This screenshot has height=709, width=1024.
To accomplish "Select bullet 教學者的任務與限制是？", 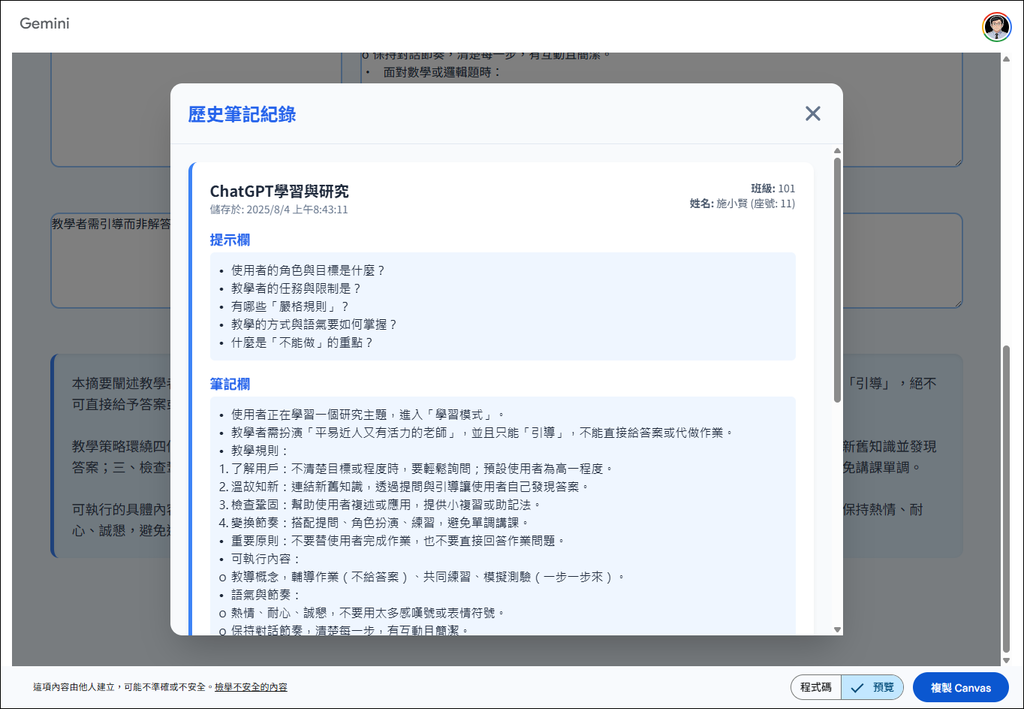I will pos(296,289).
